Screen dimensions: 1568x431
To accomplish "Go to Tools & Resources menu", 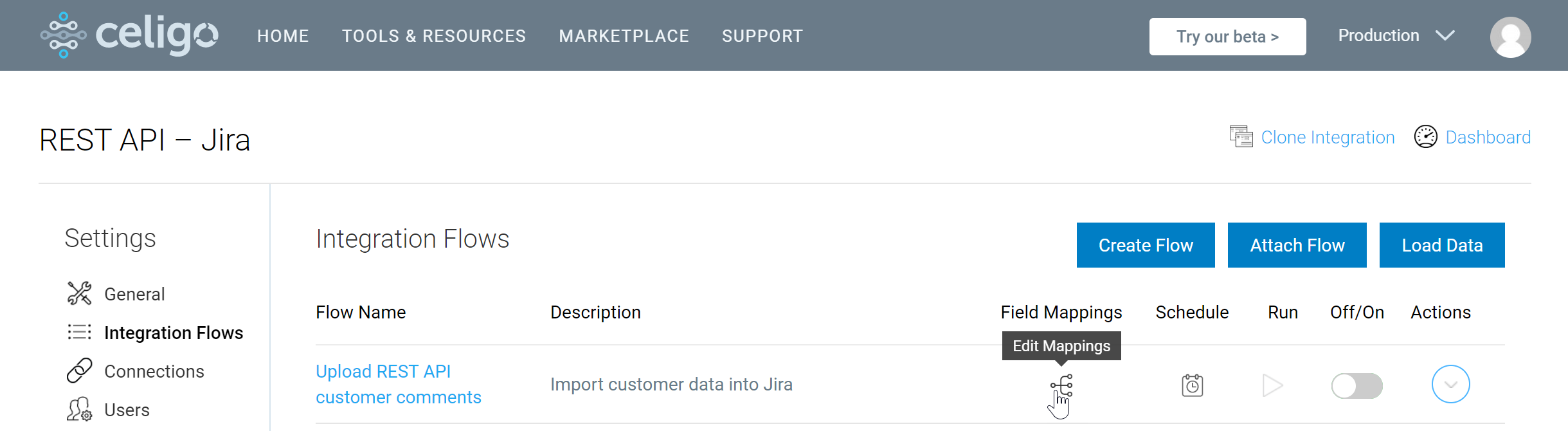I will 434,36.
